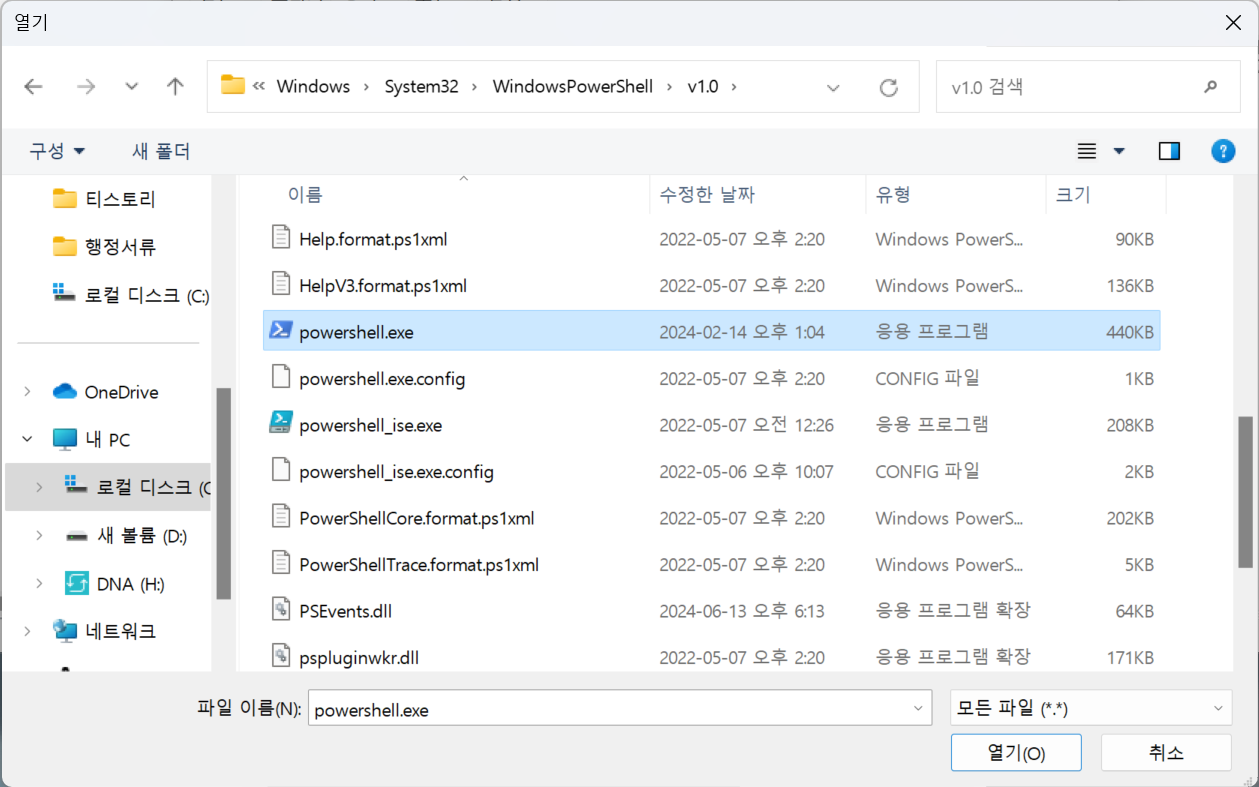Expand the 새 볼륨 (D:) node
The width and height of the screenshot is (1259, 787).
point(39,536)
